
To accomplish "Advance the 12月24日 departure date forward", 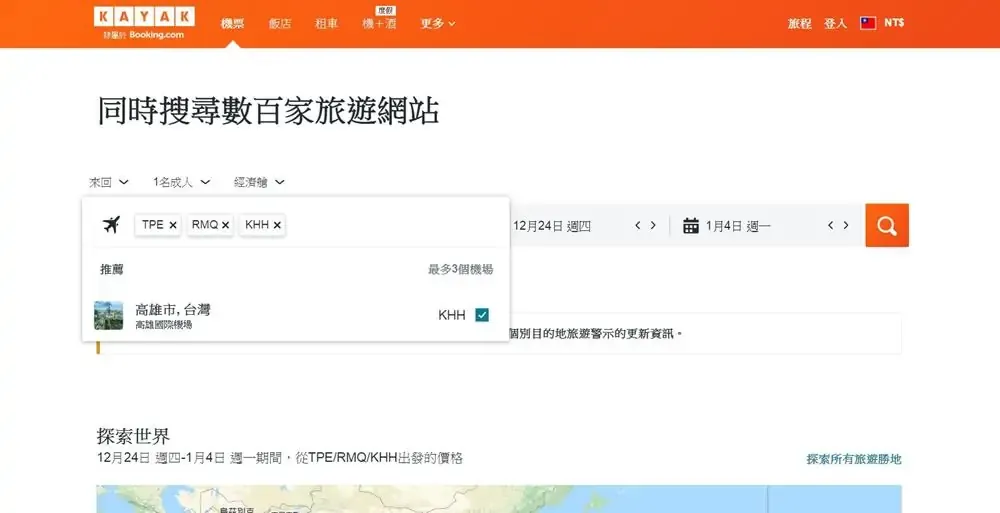I will [x=653, y=226].
